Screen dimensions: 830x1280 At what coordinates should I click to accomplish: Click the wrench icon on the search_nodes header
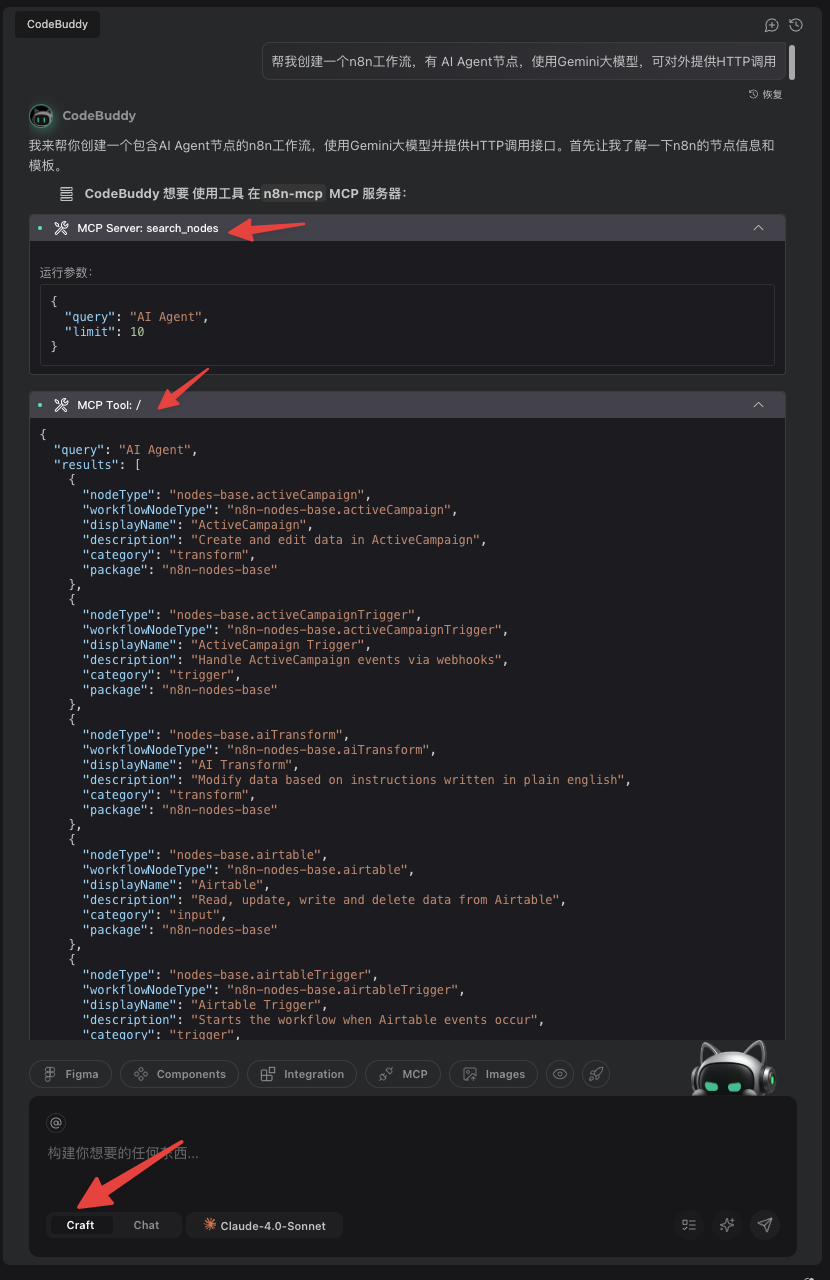point(61,228)
